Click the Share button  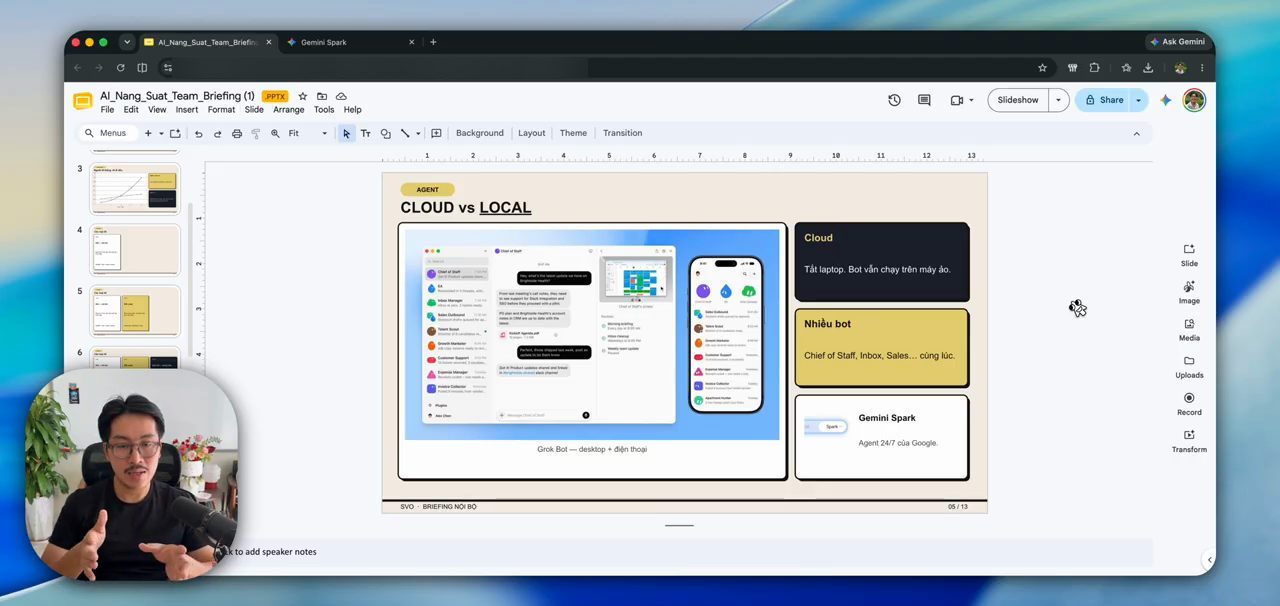coord(1103,100)
